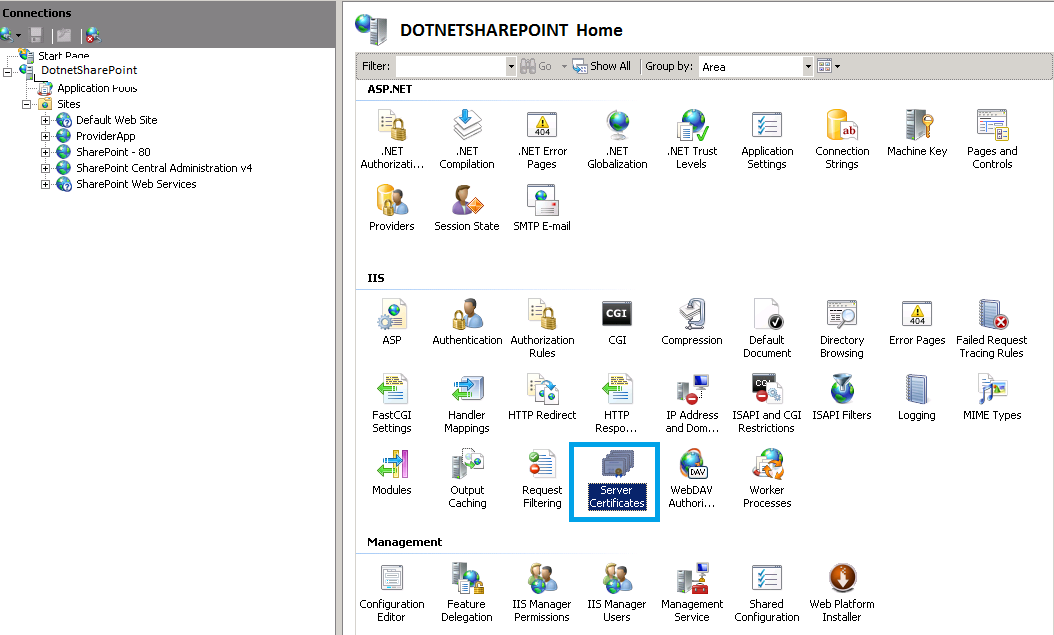Open Configuration Editor
The width and height of the screenshot is (1054, 635).
[392, 593]
